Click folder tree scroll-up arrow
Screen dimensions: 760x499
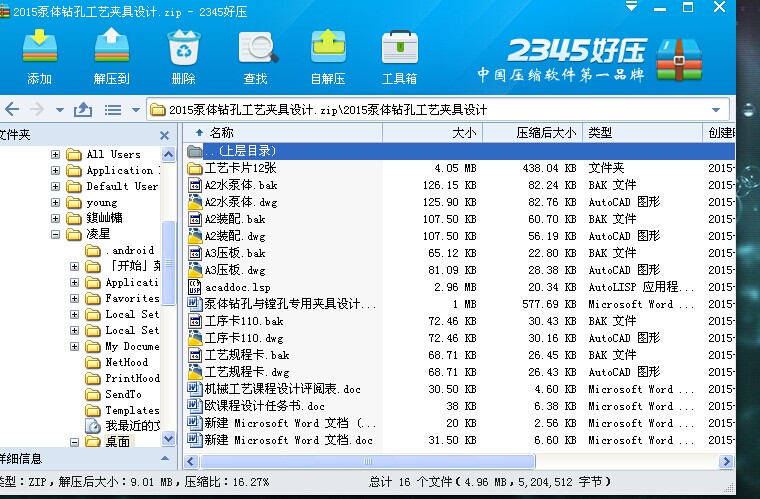(168, 155)
